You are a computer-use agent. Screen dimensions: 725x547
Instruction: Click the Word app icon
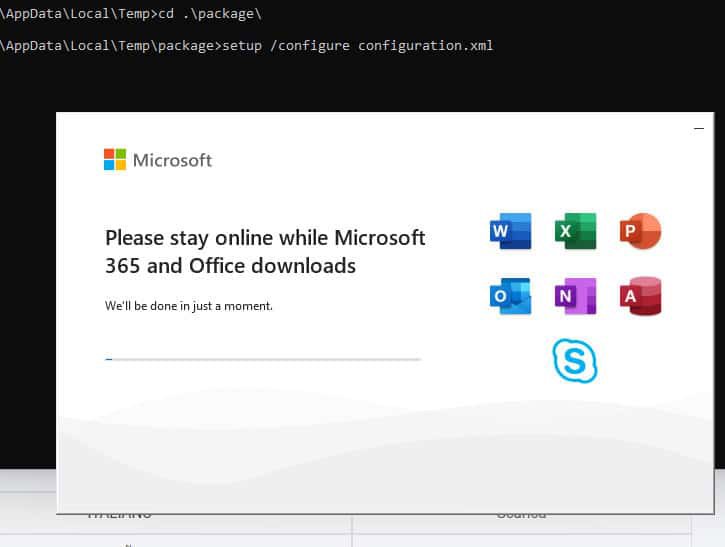click(x=510, y=232)
